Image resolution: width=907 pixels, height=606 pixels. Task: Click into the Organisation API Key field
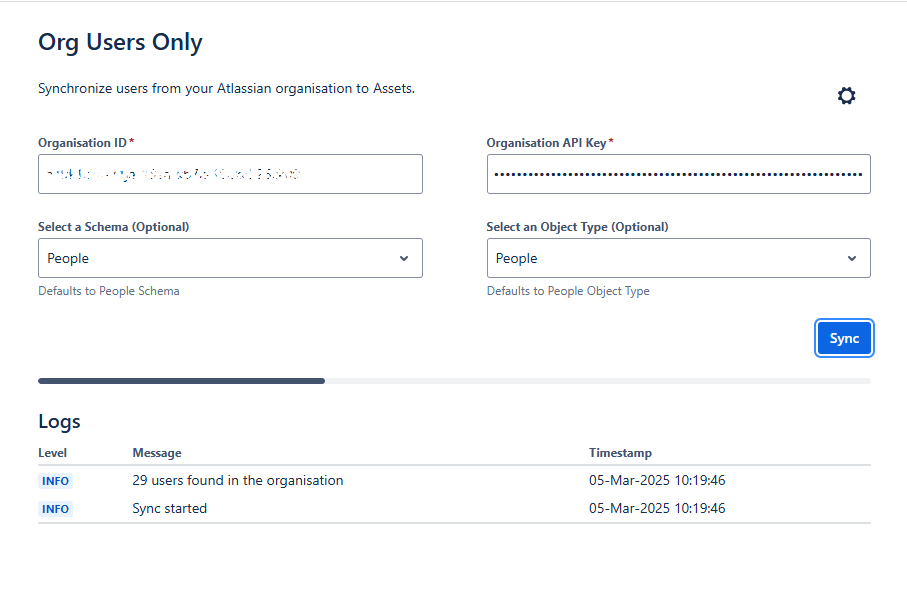point(679,174)
